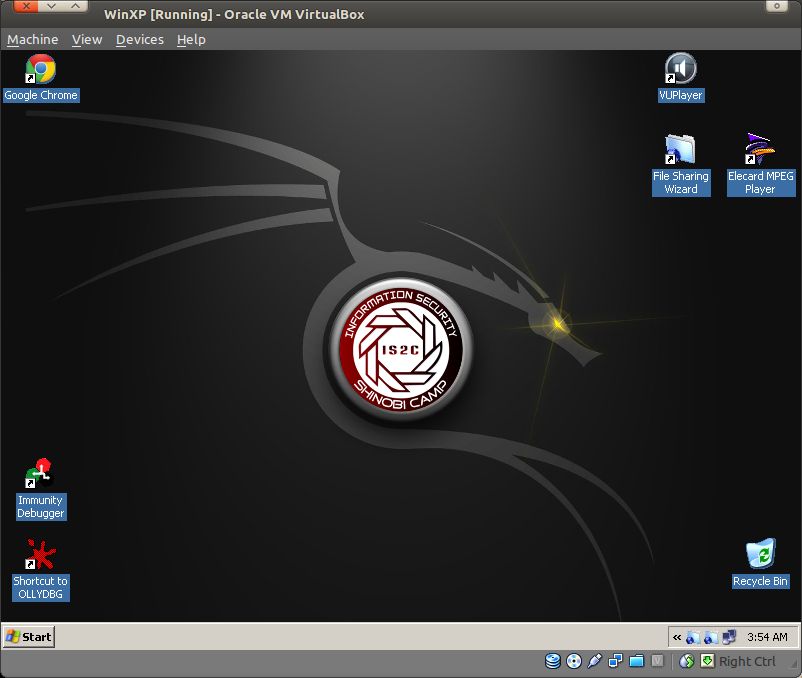Click the virtualization features V chip icon
The width and height of the screenshot is (802, 678).
tap(657, 661)
